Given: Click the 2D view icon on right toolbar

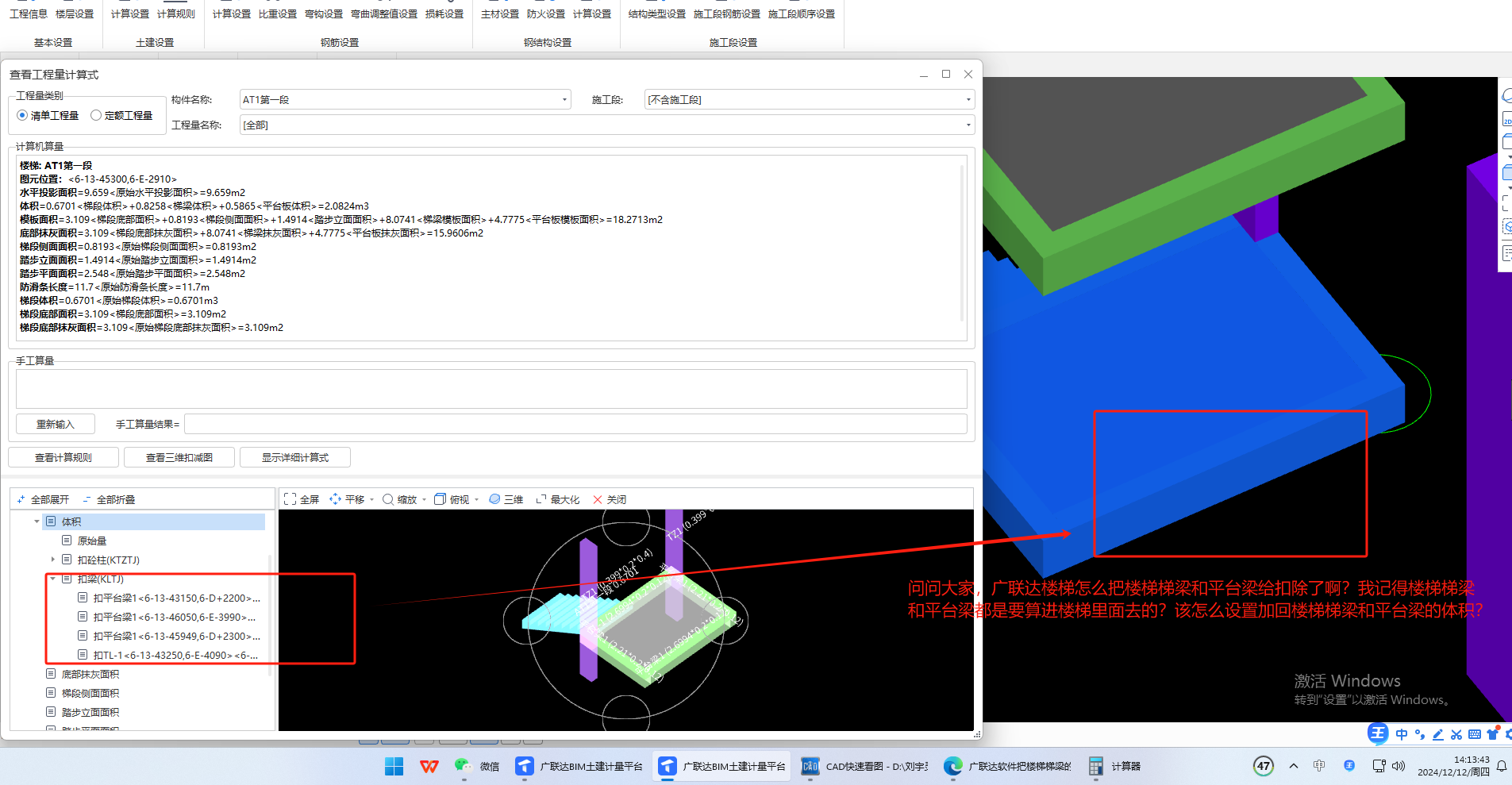Looking at the screenshot, I should [1506, 119].
